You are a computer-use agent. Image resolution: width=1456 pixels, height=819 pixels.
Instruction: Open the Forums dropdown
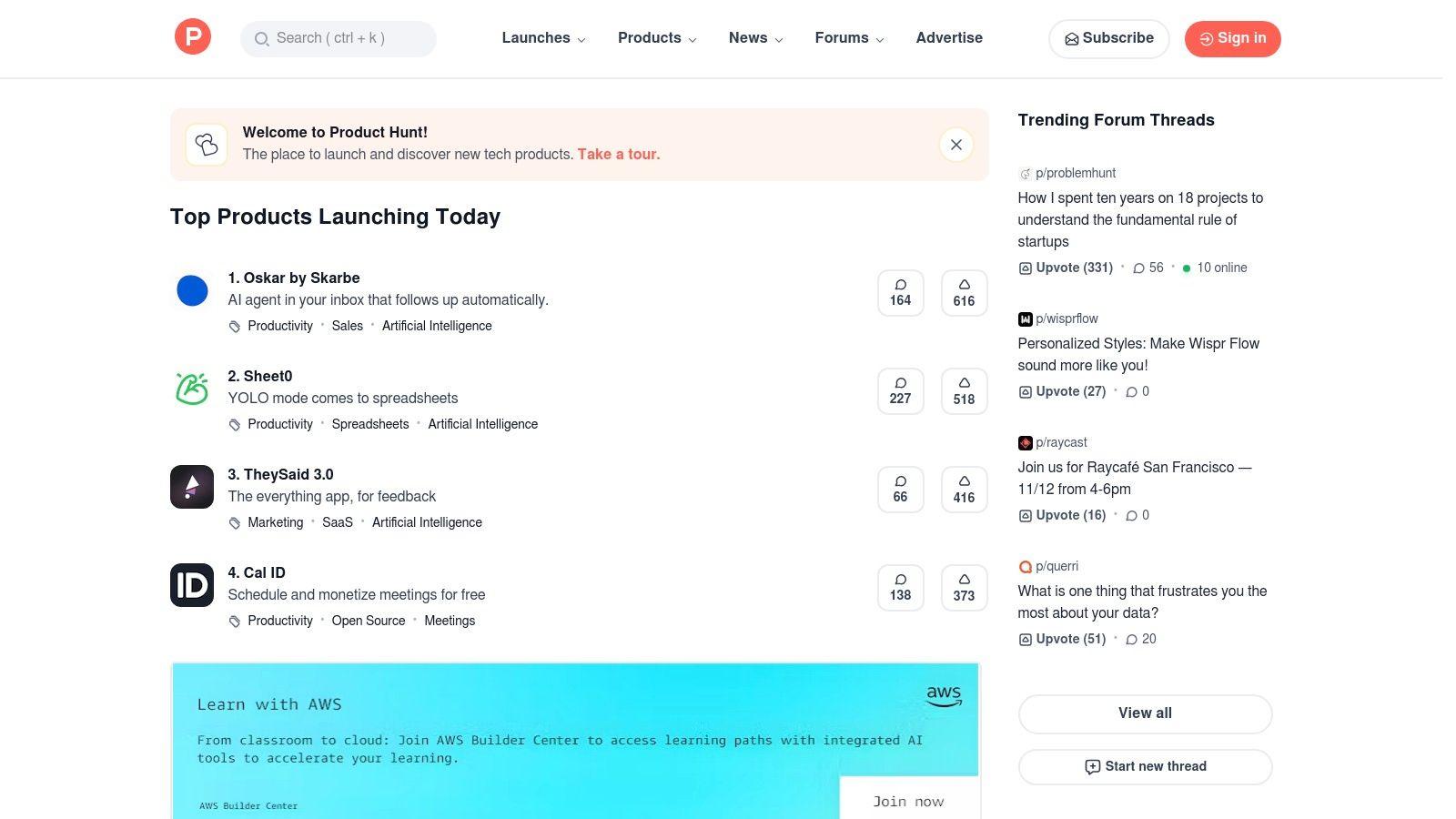[x=849, y=38]
